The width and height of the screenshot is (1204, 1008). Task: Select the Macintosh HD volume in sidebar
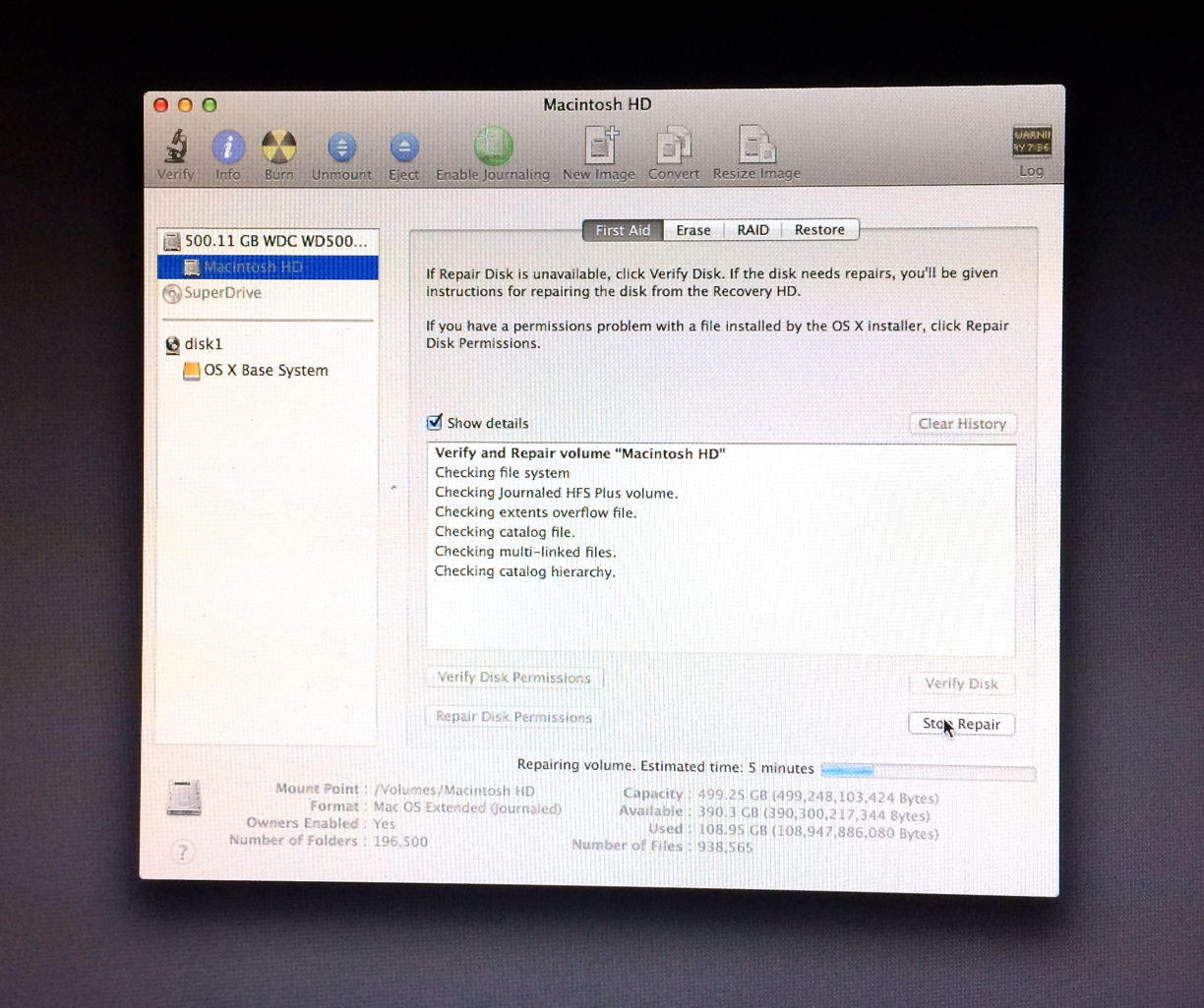tap(268, 267)
